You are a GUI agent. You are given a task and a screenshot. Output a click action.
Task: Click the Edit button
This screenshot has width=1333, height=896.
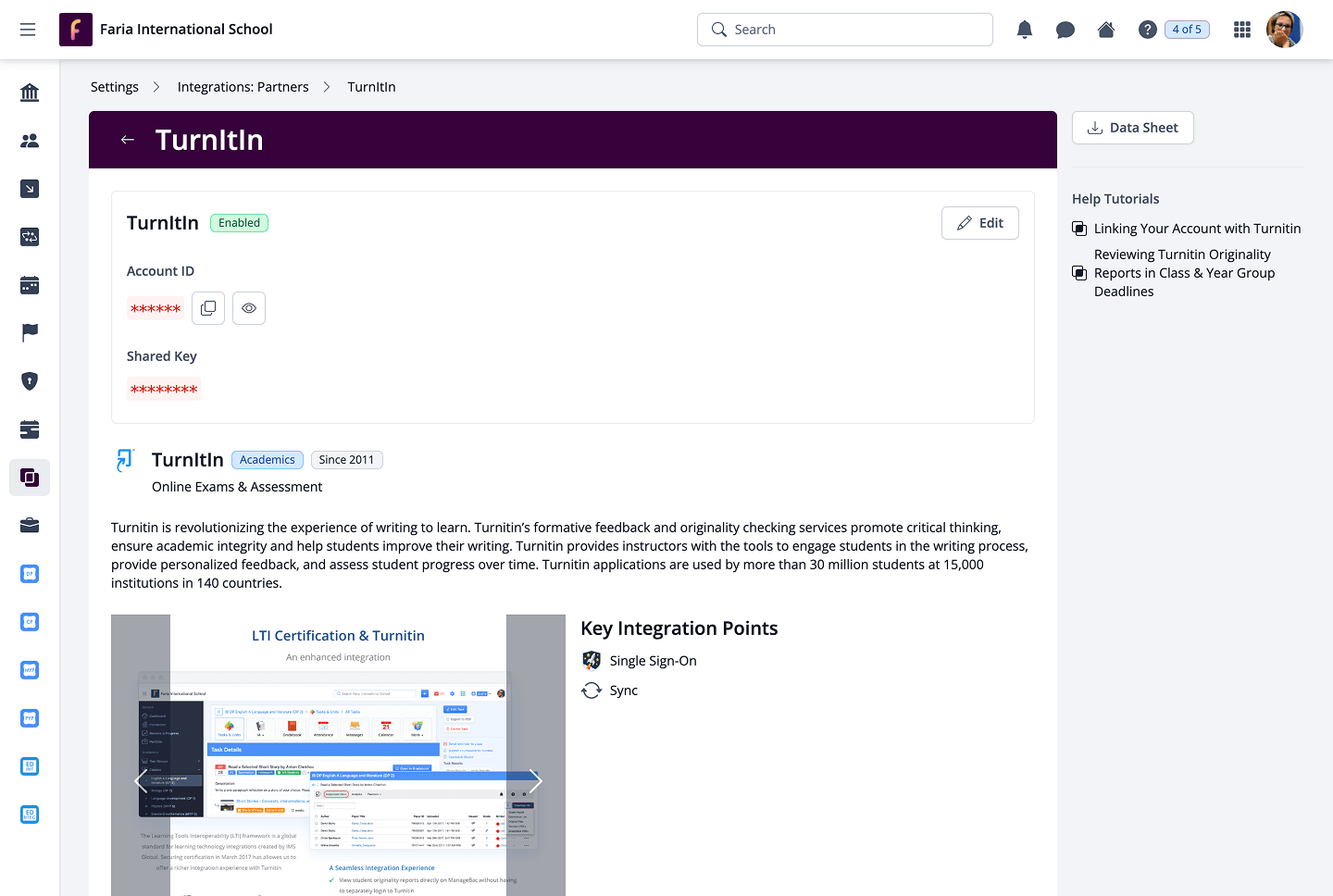(x=979, y=223)
